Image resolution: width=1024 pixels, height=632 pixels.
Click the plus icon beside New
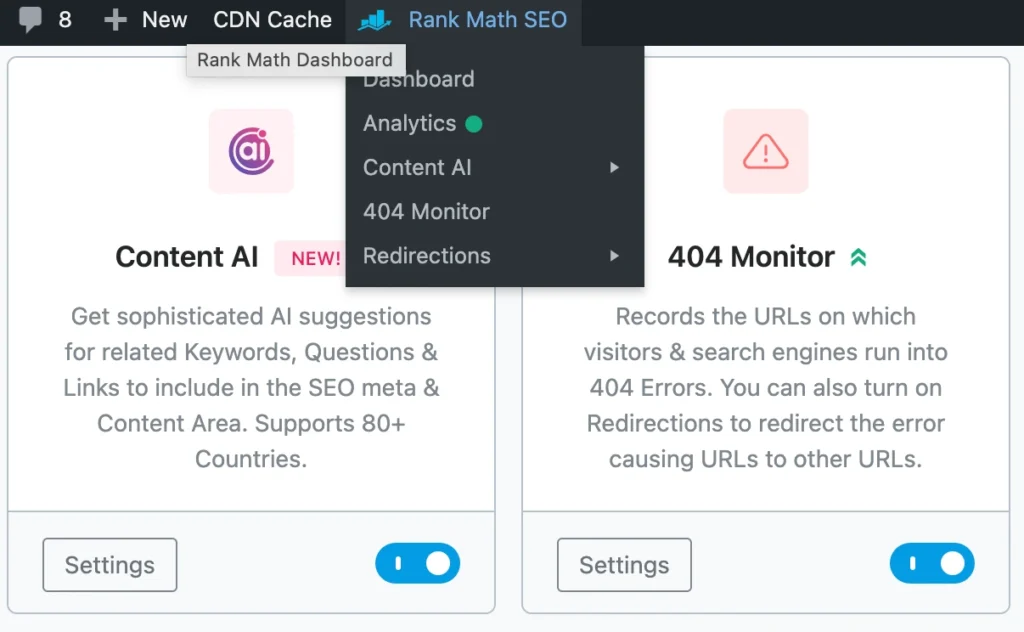tap(116, 20)
